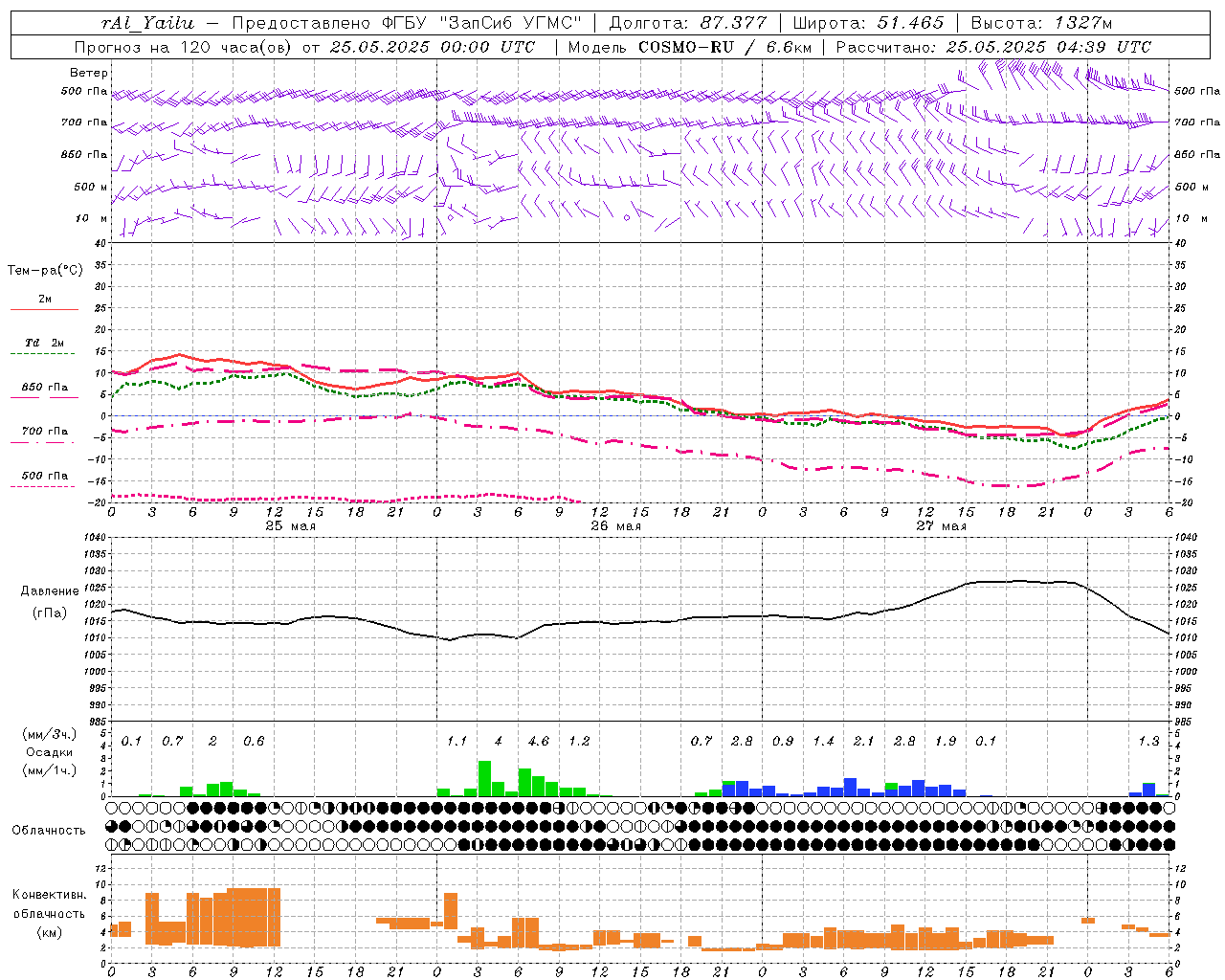This screenshot has height=980, width=1225.
Task: Click the 700 гПа temperature legend entry
Action: [x=44, y=431]
